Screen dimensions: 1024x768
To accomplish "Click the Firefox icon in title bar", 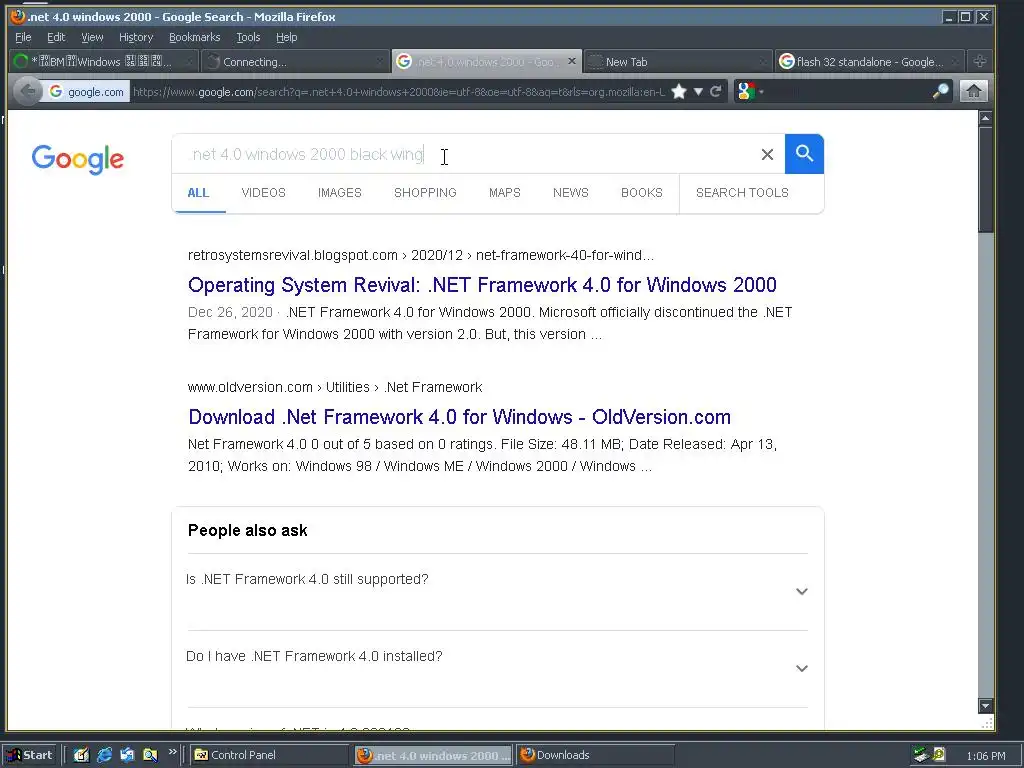I will (x=18, y=16).
